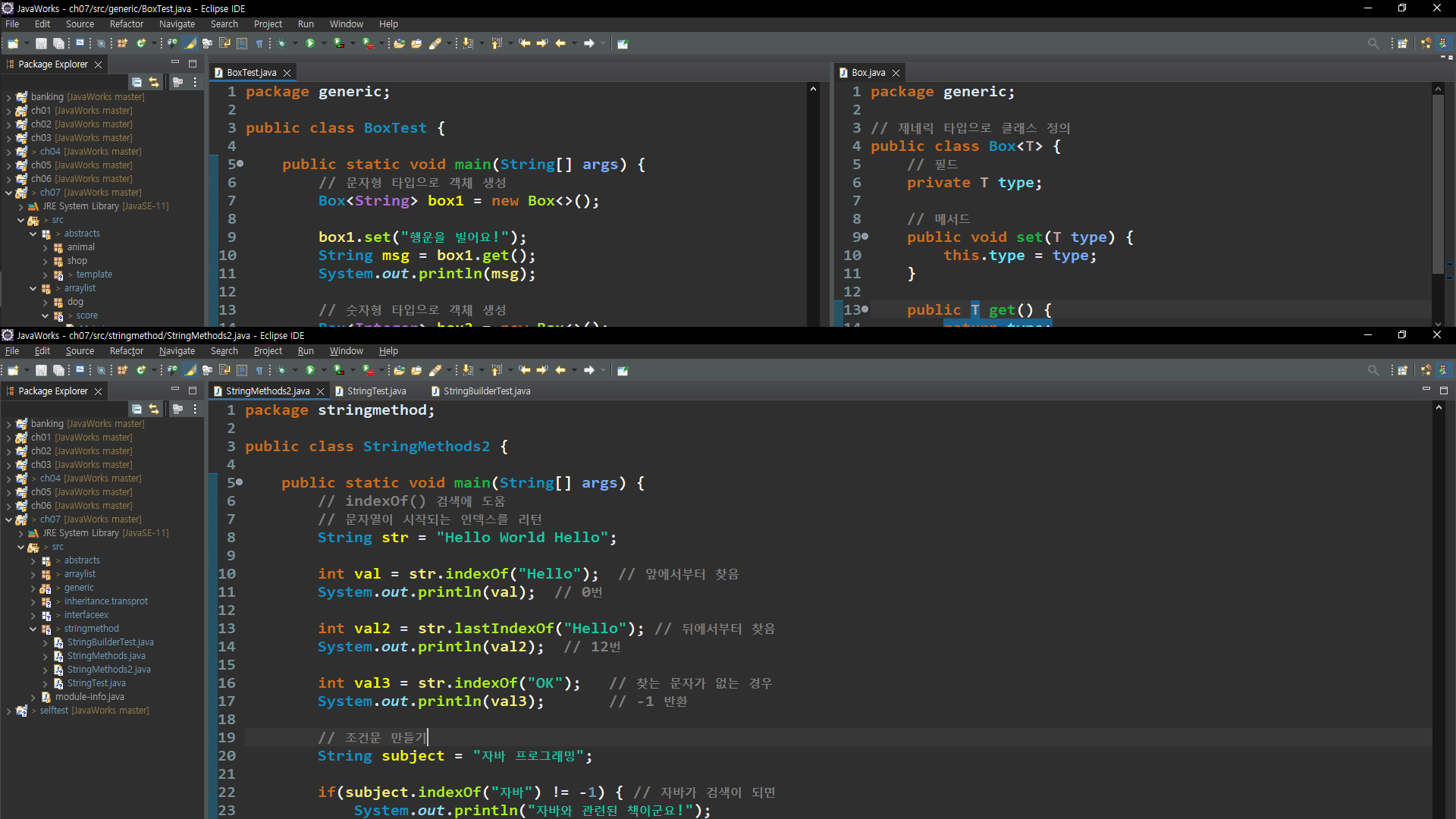Toggle Link with Editor in upper Package Explorer
Screen dimensions: 1456x819
click(154, 82)
